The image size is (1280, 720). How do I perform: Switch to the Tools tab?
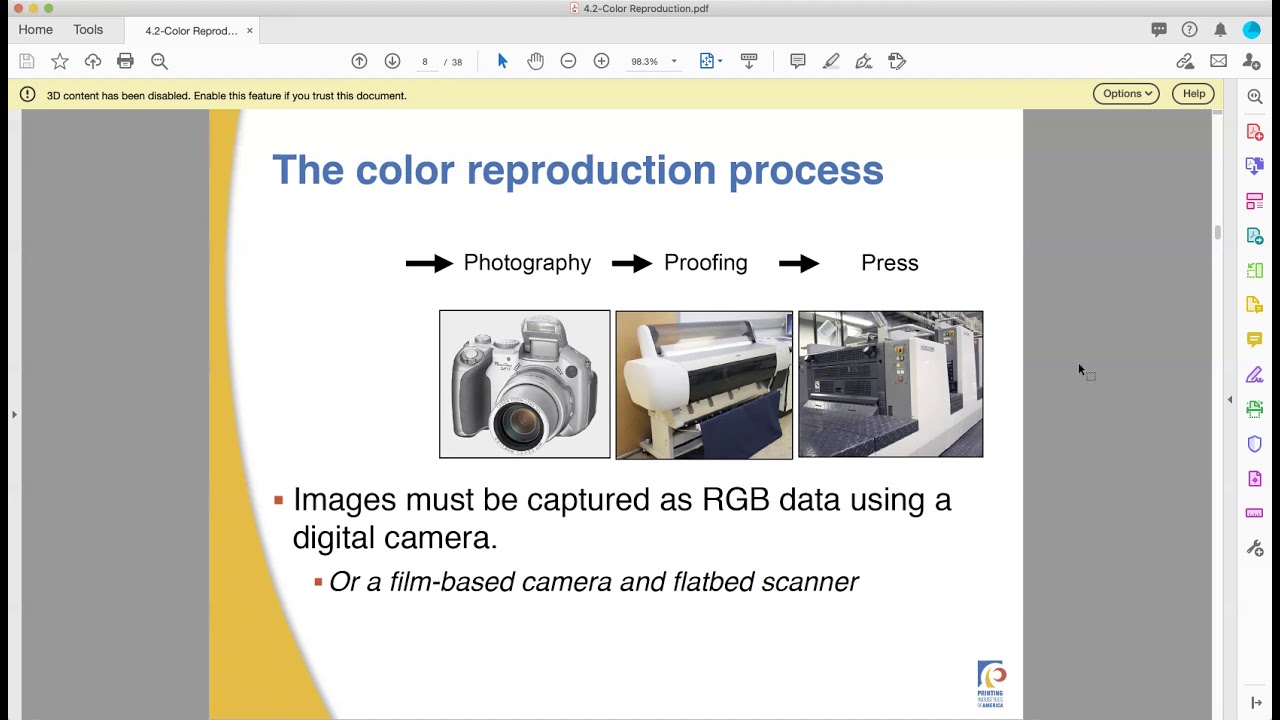[88, 30]
